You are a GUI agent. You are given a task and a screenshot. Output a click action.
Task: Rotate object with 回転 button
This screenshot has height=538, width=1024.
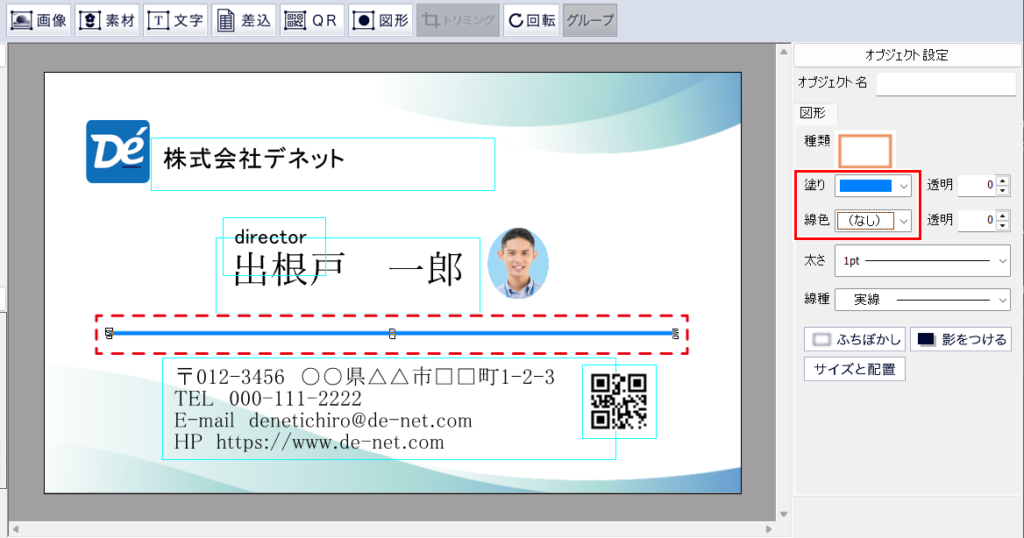point(532,20)
